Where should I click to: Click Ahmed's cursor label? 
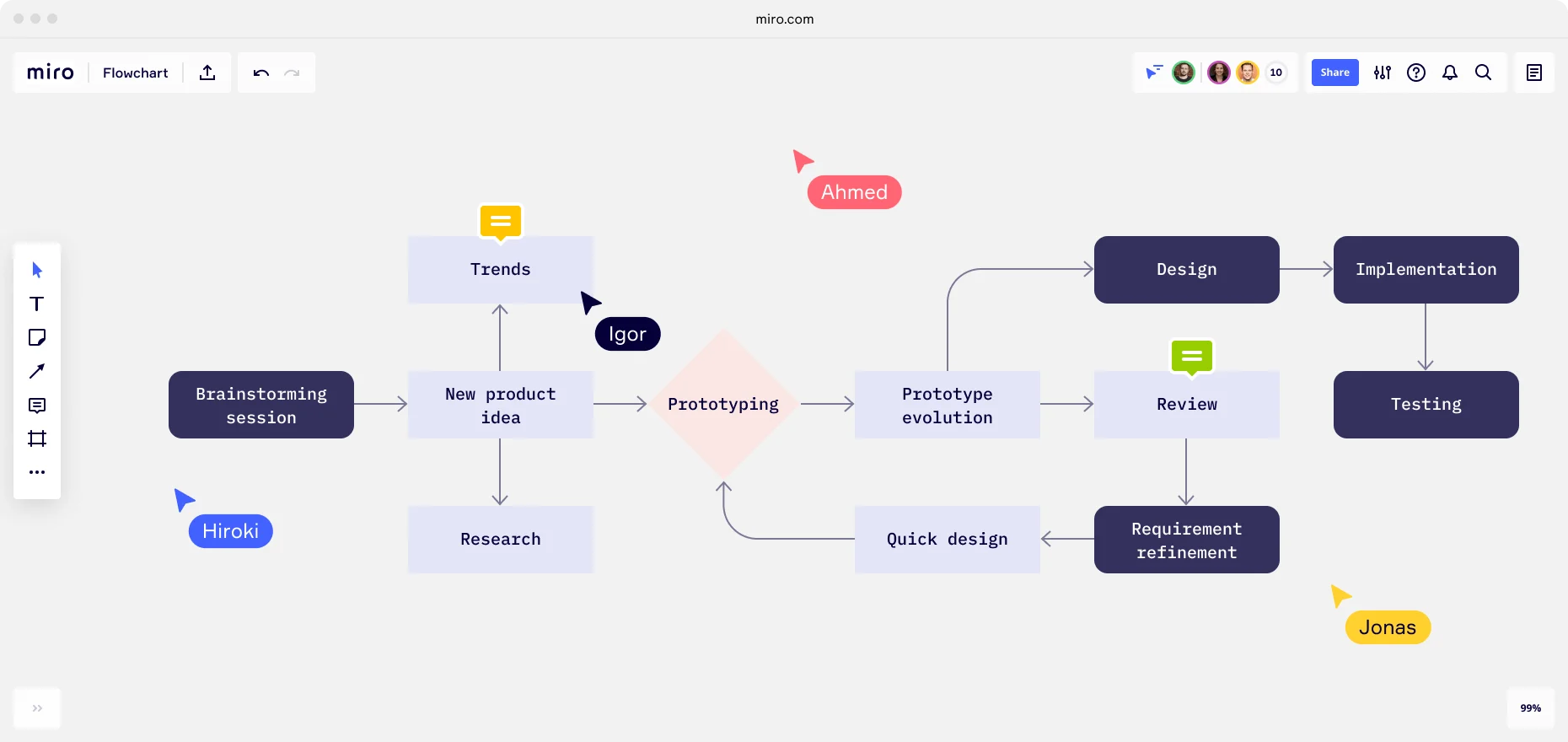point(855,192)
